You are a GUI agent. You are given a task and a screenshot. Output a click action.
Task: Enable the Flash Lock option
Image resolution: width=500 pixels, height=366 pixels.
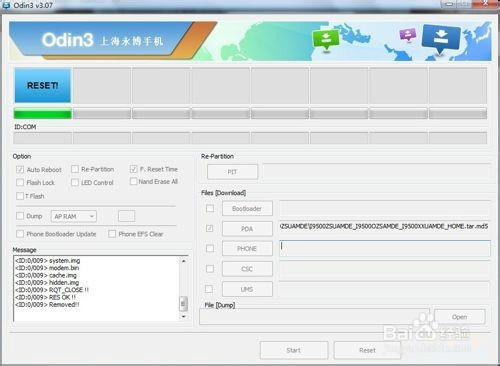click(x=20, y=182)
